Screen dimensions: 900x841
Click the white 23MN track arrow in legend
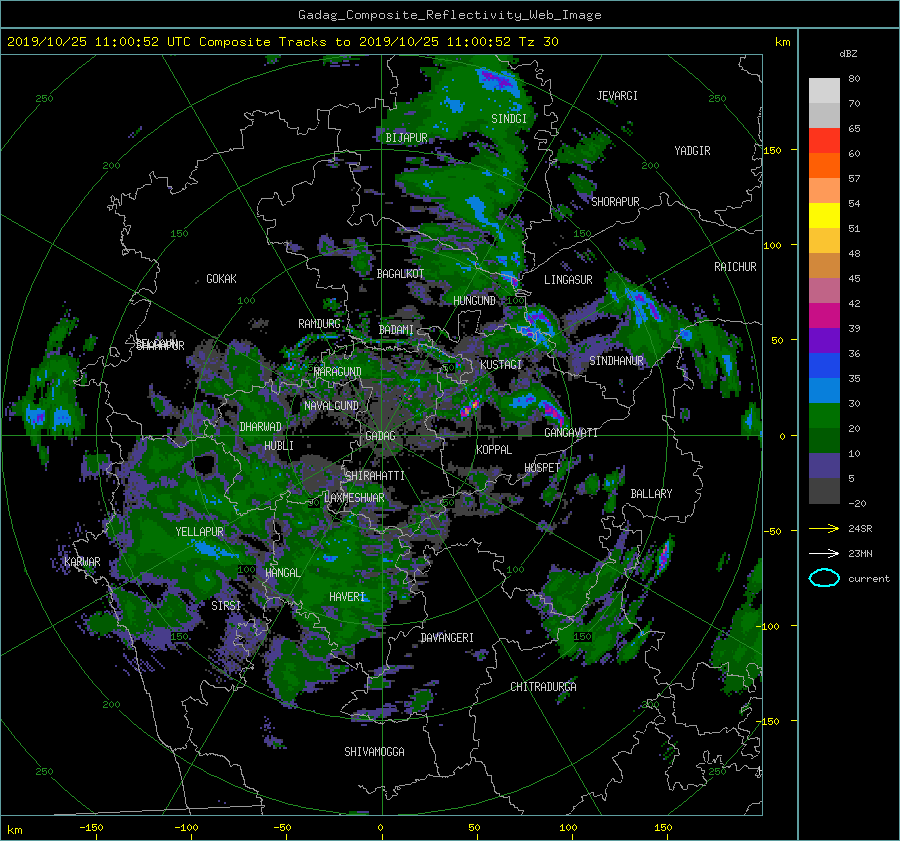click(824, 553)
